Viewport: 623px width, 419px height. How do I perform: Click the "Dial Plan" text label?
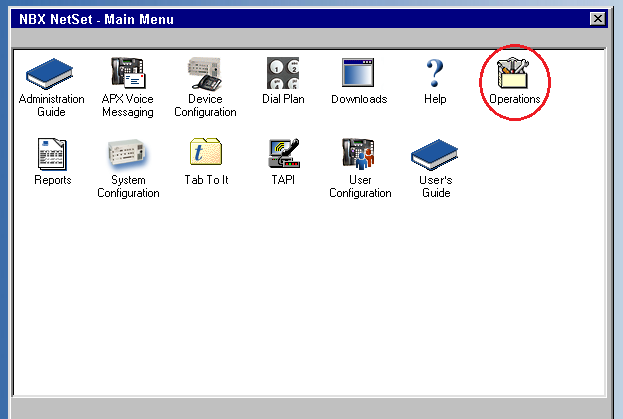(282, 100)
